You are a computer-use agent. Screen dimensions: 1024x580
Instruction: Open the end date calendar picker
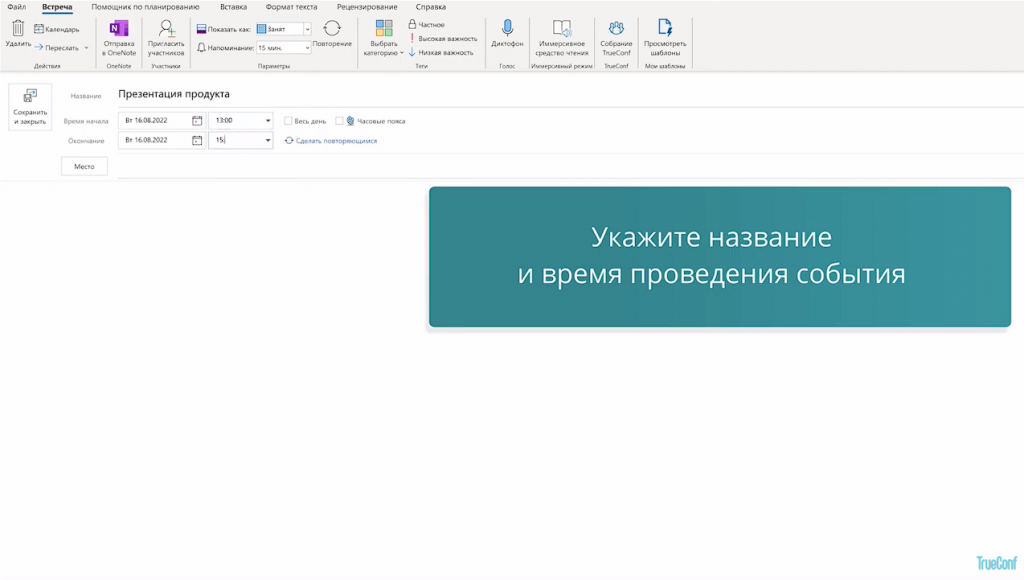(x=197, y=140)
